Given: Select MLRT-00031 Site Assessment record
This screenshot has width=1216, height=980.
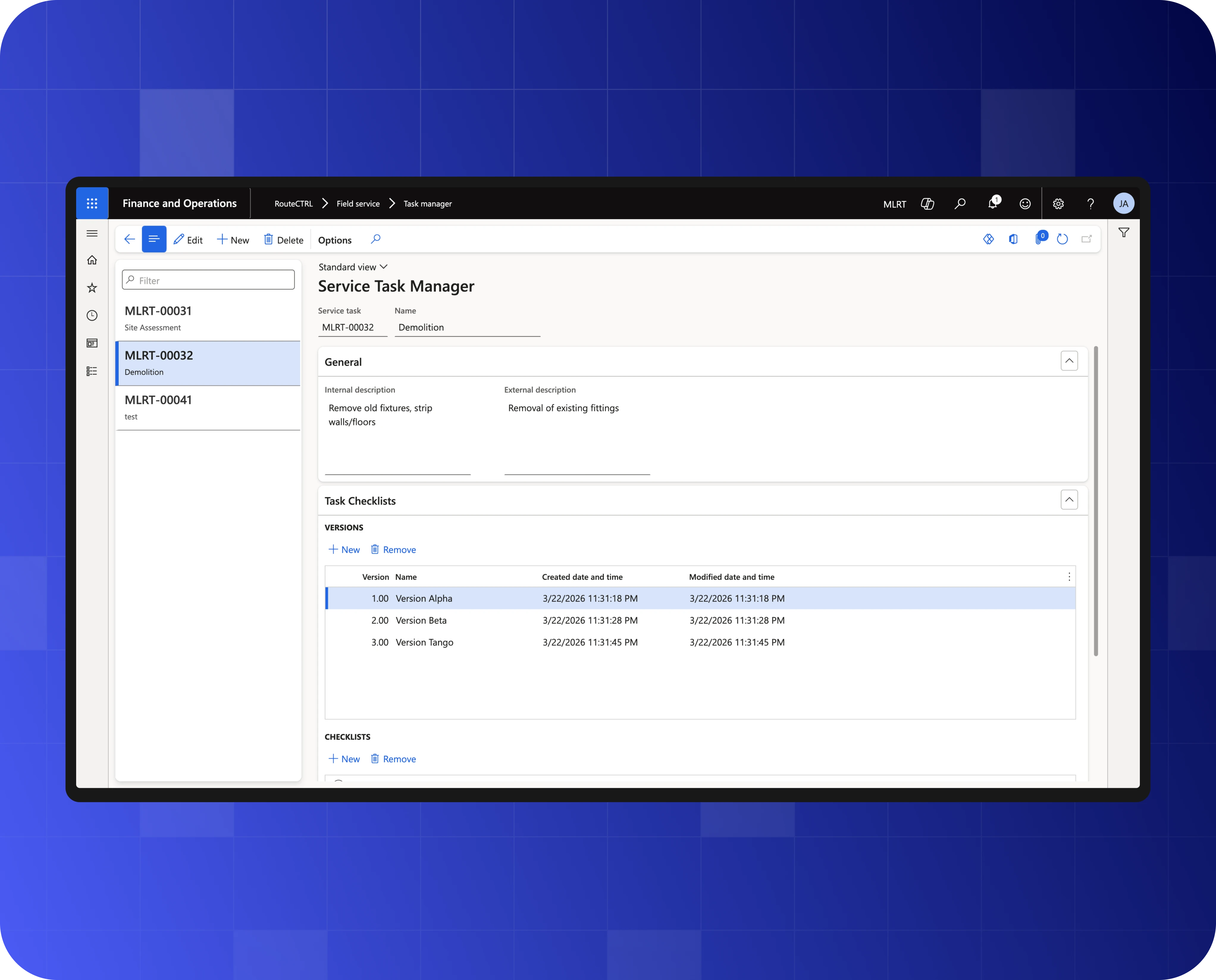Looking at the screenshot, I should pyautogui.click(x=208, y=318).
